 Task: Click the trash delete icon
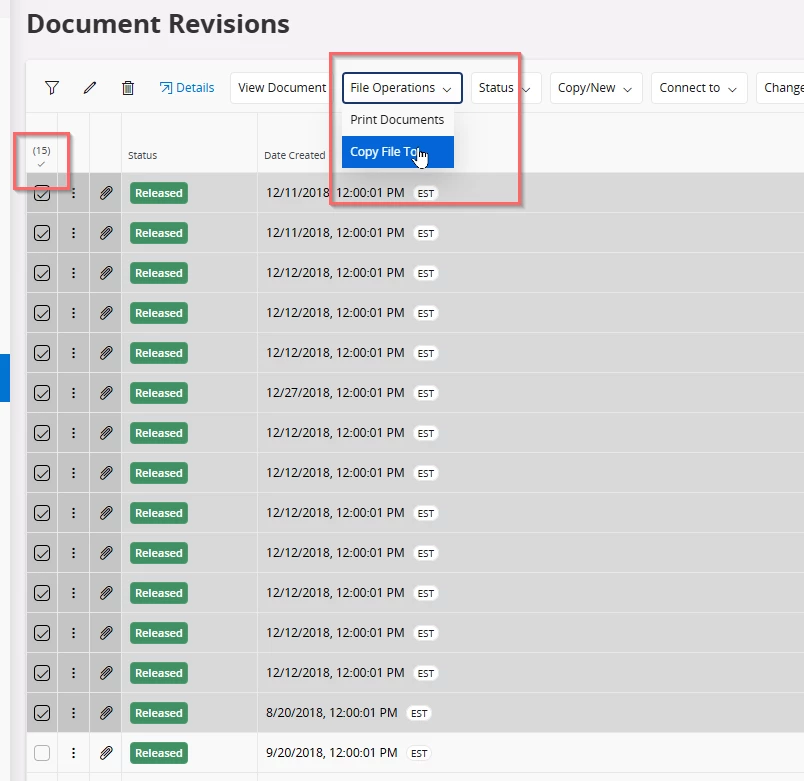(128, 88)
